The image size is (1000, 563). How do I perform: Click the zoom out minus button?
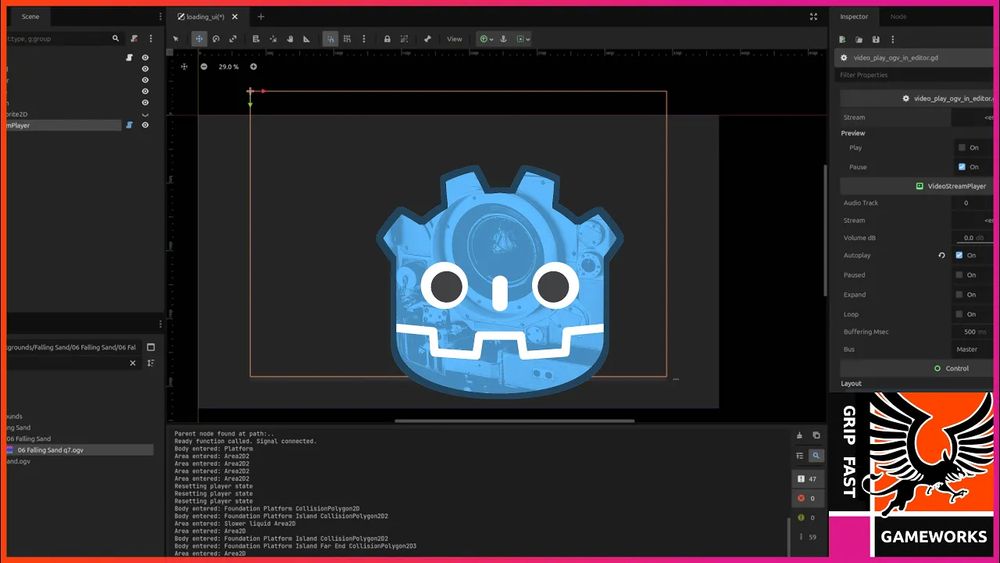(204, 67)
